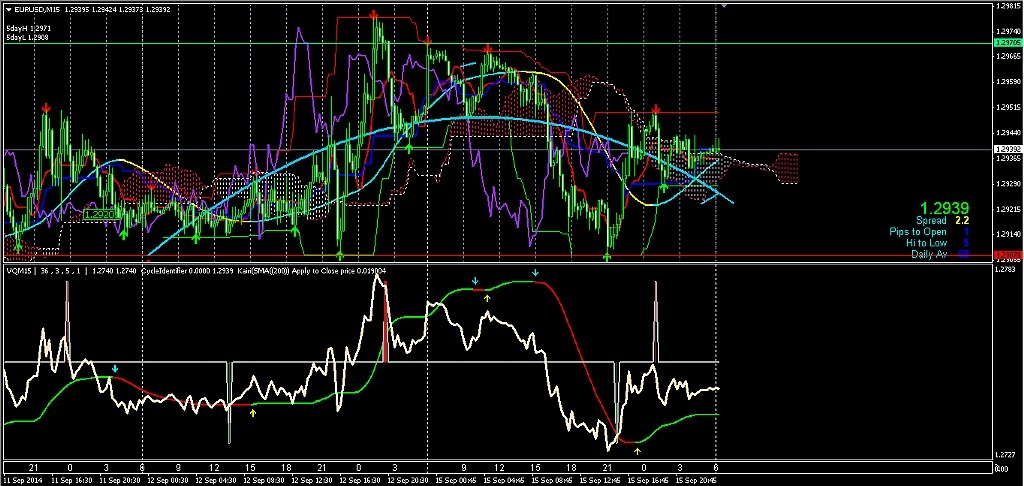
Task: Click the 11 Sep 2014 date label
Action: click(x=21, y=479)
